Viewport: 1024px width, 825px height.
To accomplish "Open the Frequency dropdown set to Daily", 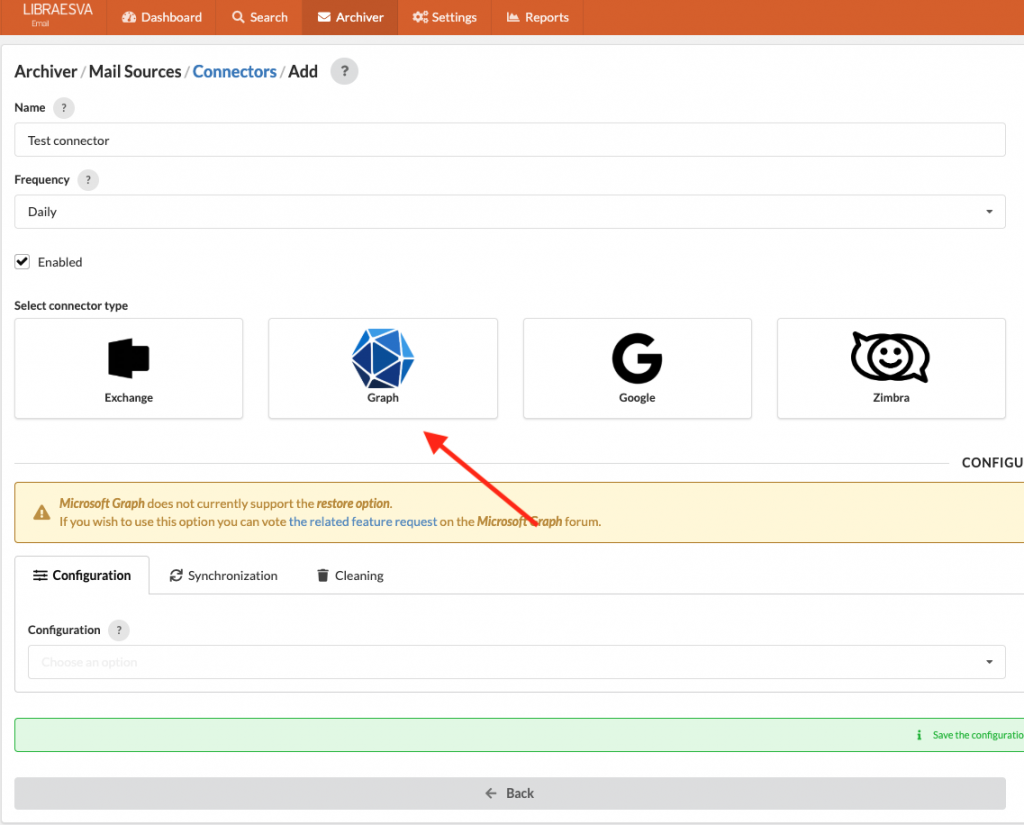I will click(x=509, y=212).
